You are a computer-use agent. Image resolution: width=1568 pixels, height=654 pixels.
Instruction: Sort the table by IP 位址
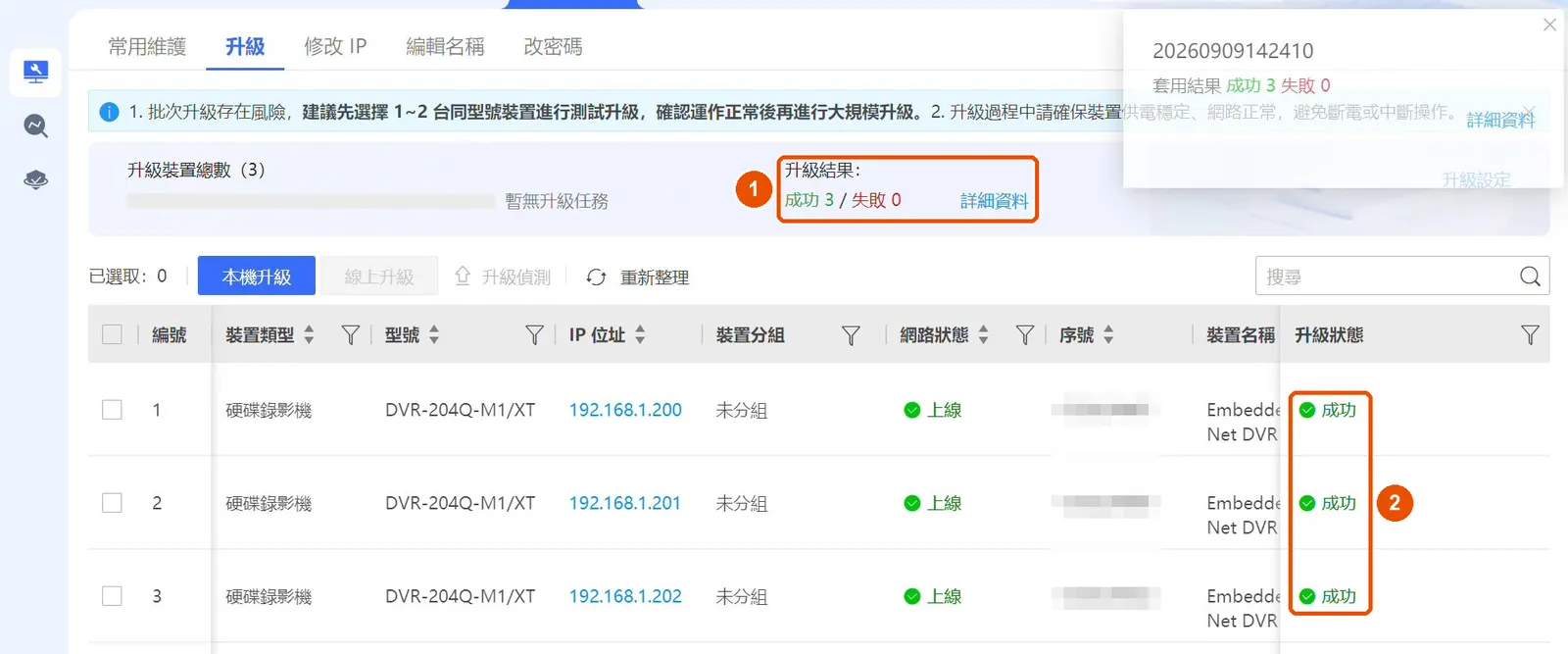[640, 334]
